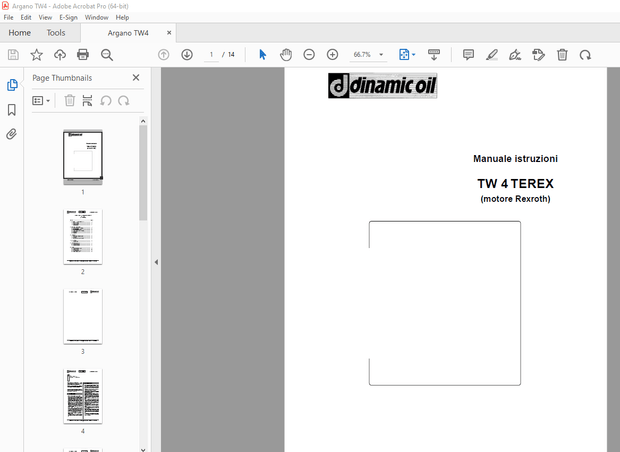620x452 pixels.
Task: Switch to the Tools tab
Action: (56, 33)
